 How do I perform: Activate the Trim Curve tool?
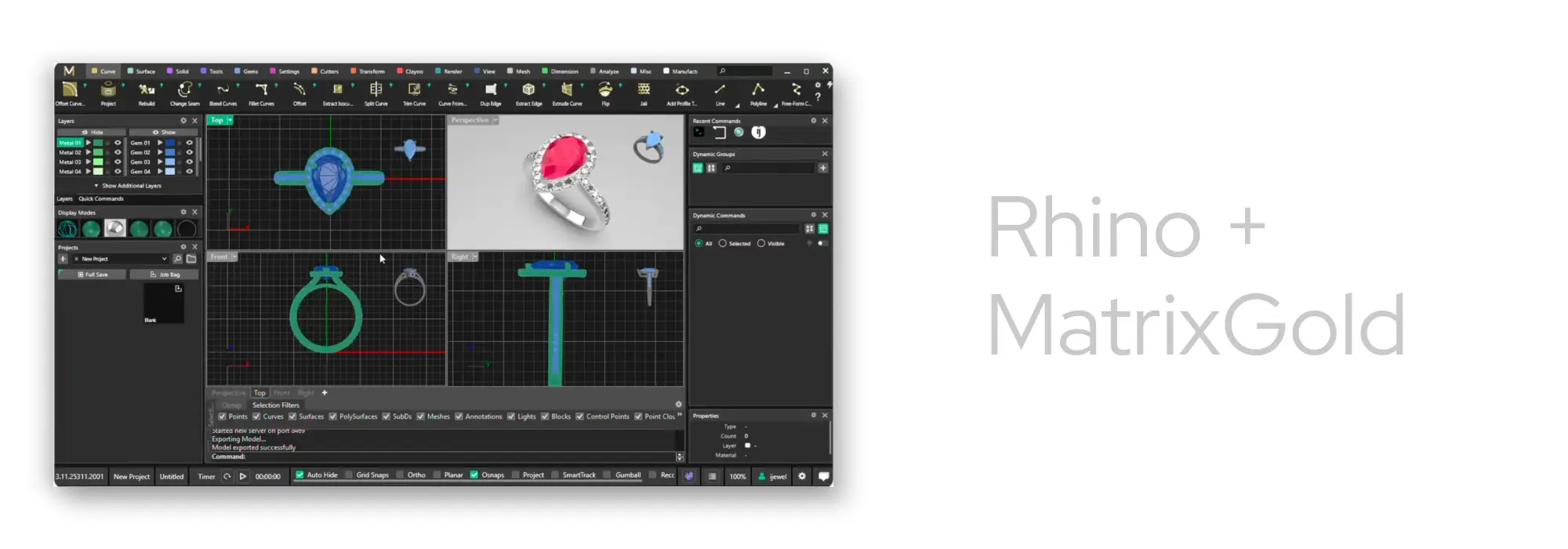(414, 93)
